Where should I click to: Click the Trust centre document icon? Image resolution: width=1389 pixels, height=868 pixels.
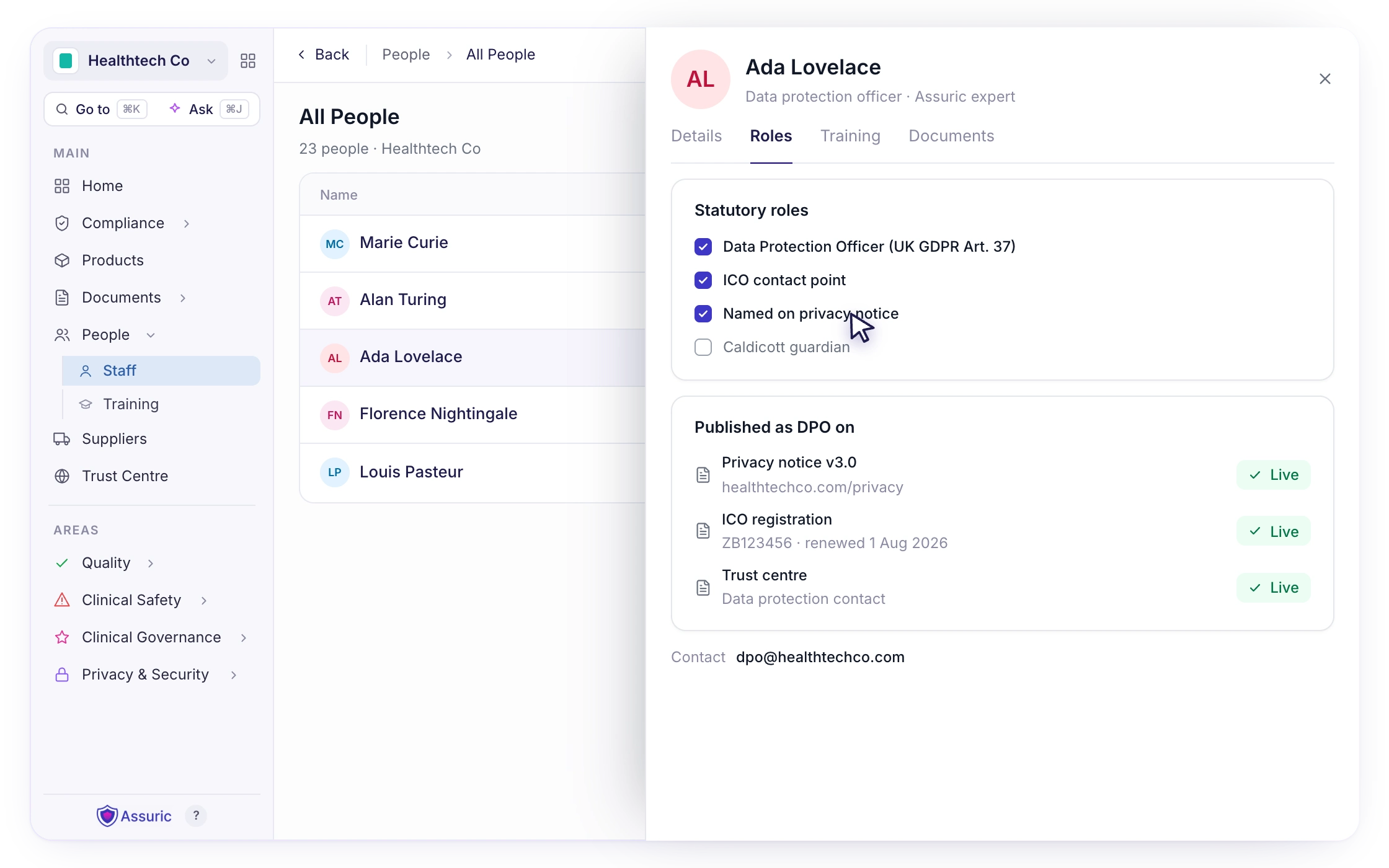703,587
